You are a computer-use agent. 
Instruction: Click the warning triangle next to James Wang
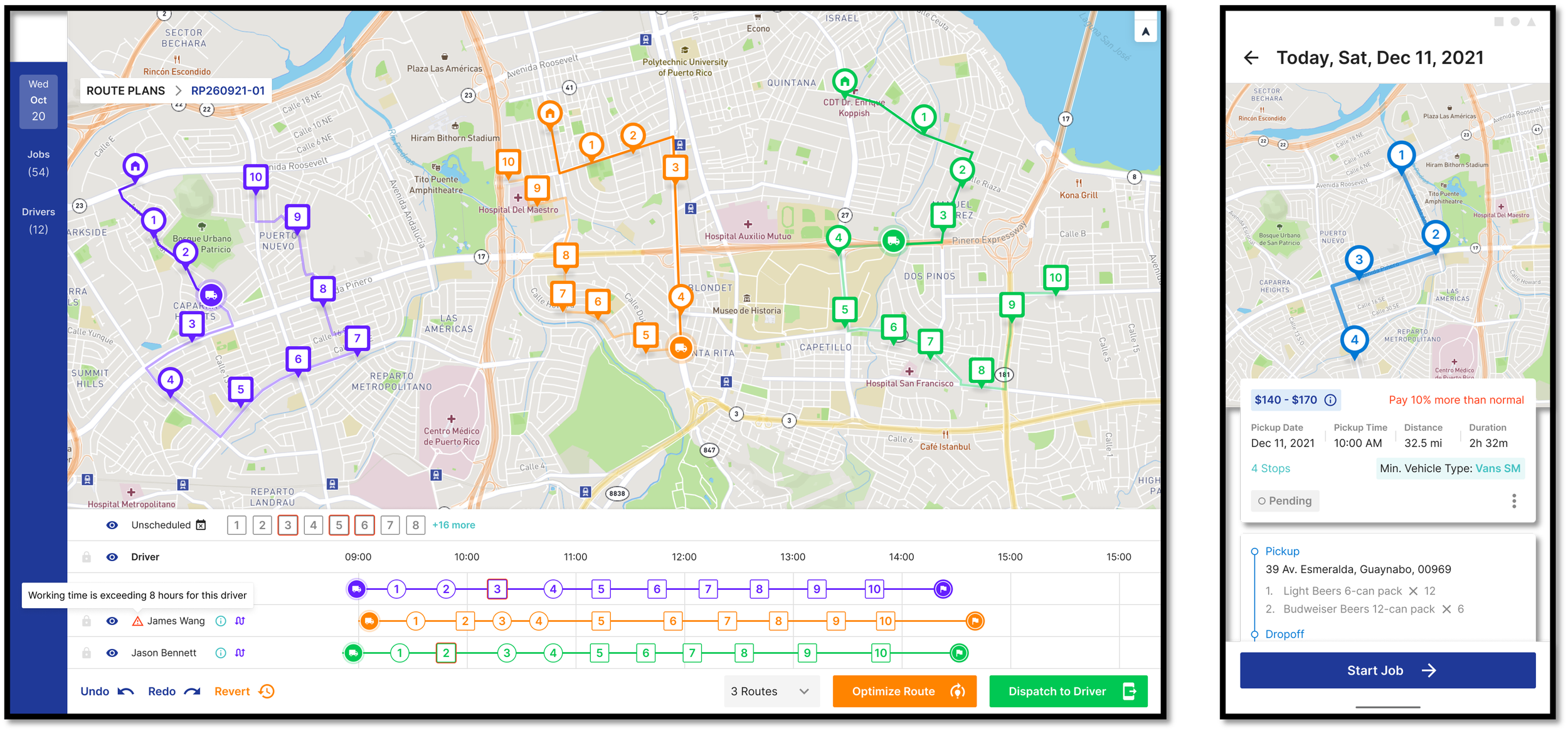point(137,621)
